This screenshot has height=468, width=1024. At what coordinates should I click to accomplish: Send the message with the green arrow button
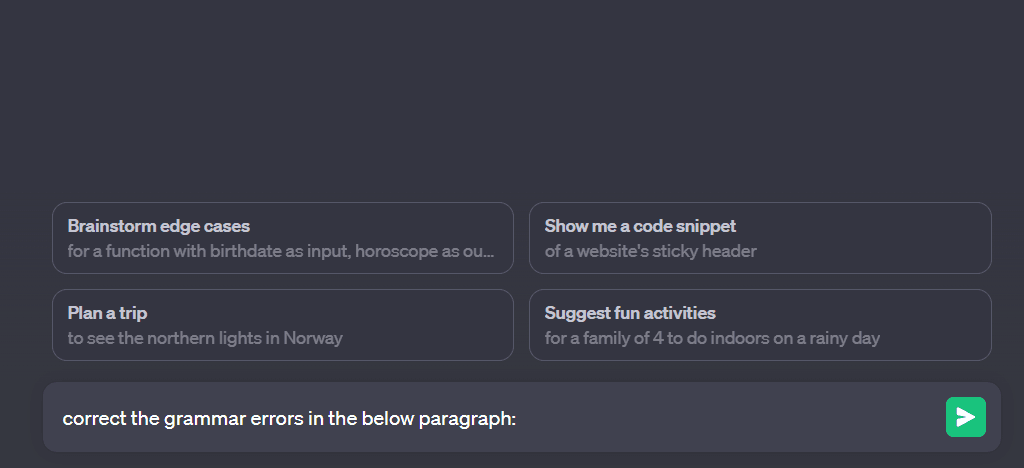point(965,416)
